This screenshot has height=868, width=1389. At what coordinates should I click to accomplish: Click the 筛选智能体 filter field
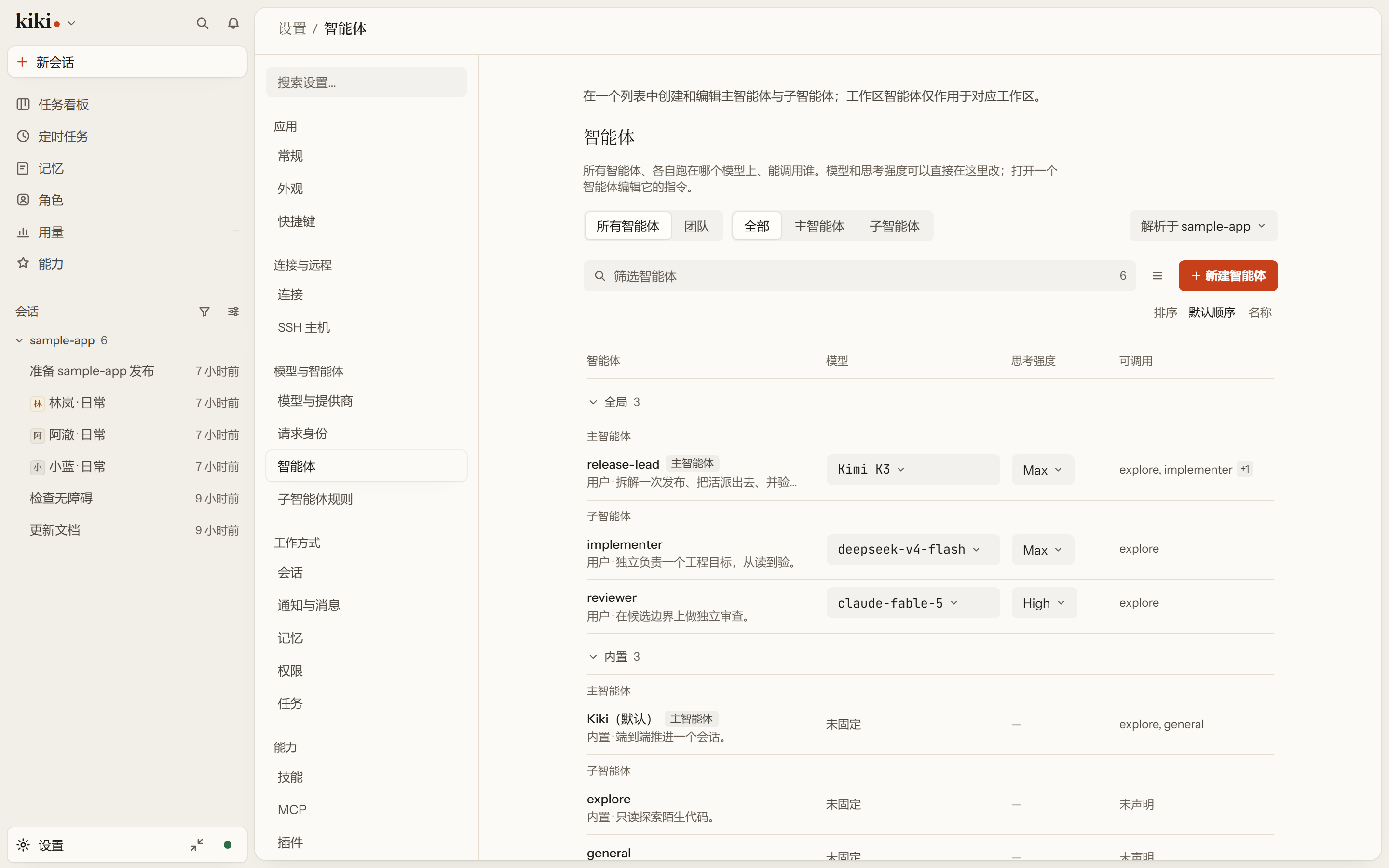click(859, 276)
